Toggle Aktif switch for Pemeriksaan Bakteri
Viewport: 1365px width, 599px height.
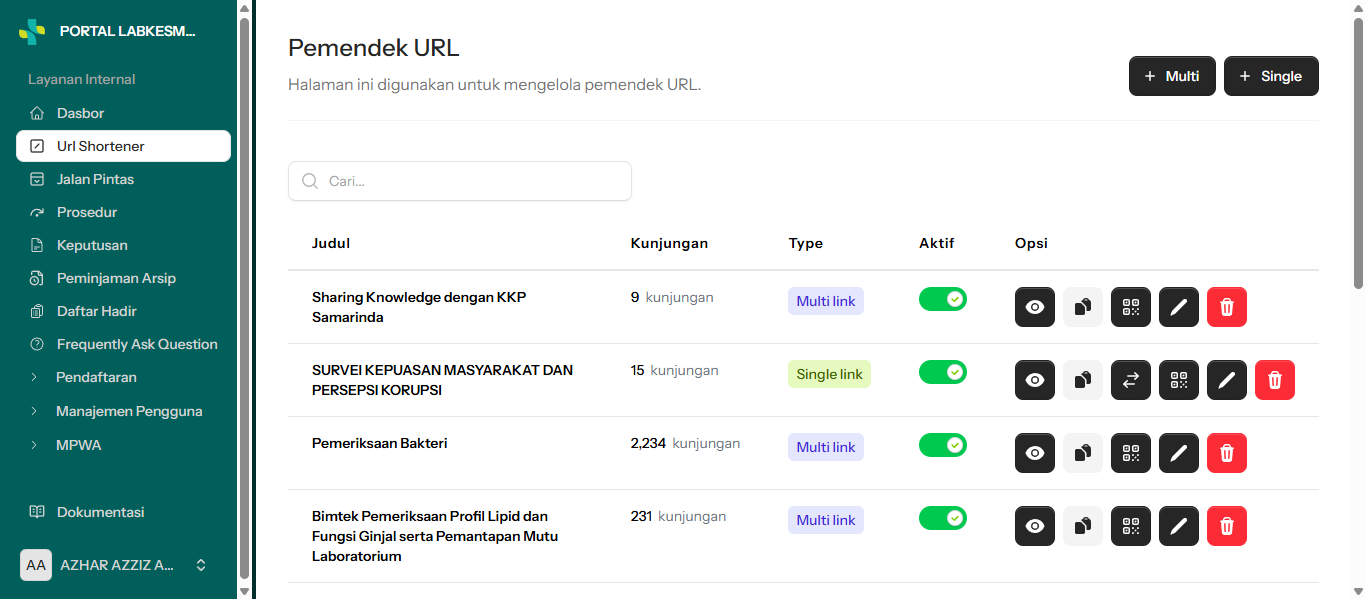click(x=943, y=445)
